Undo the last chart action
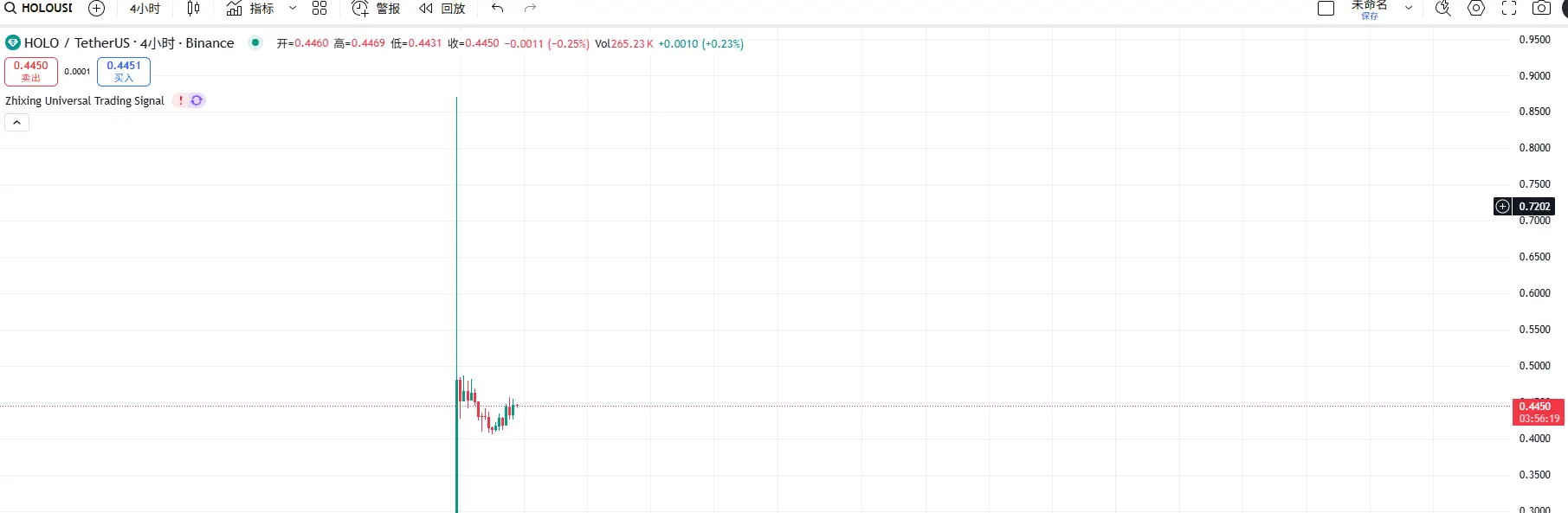Image resolution: width=1568 pixels, height=513 pixels. pyautogui.click(x=498, y=9)
